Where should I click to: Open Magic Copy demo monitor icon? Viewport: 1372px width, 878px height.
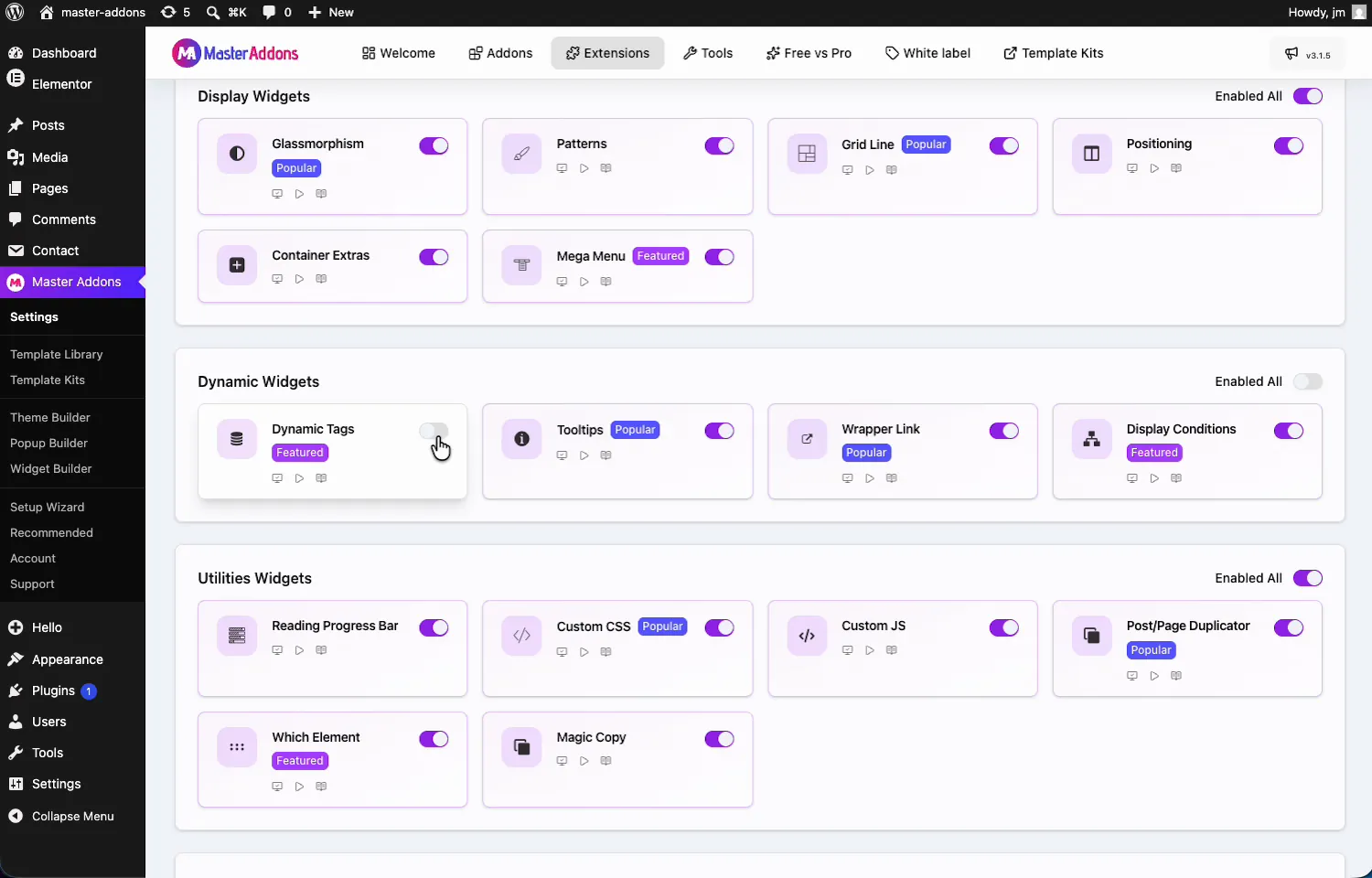pos(562,761)
